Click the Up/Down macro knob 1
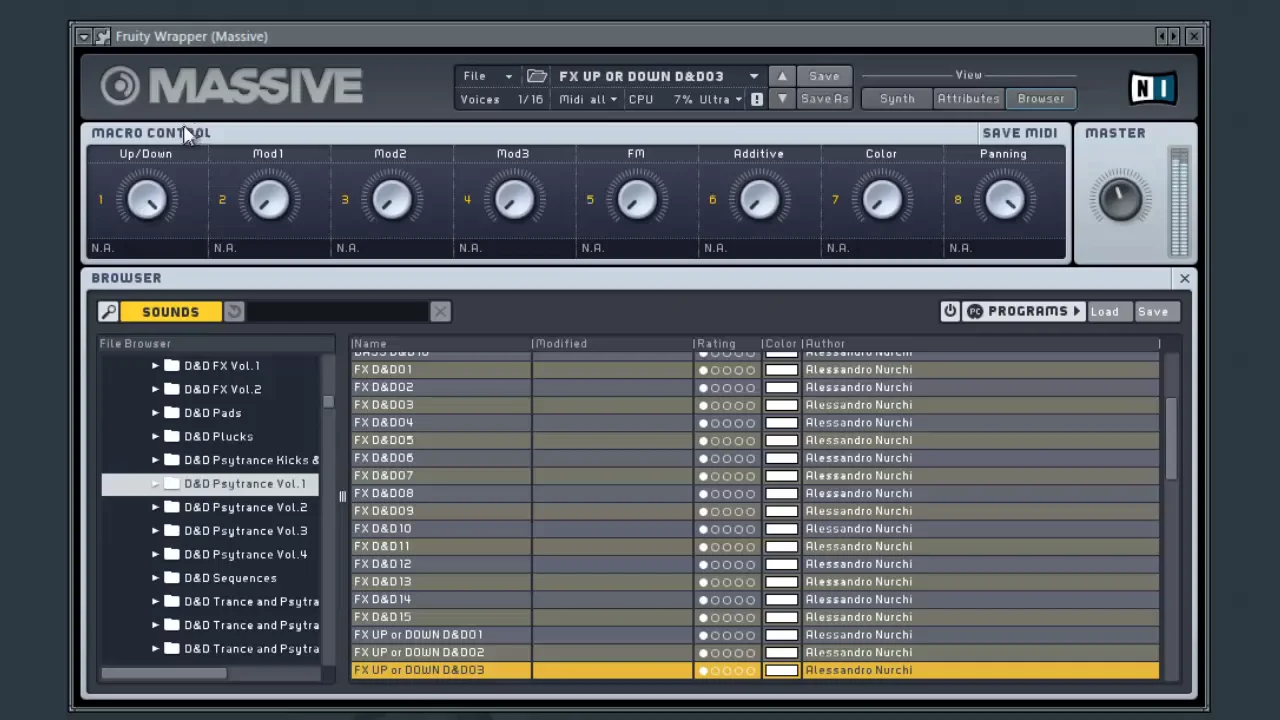The width and height of the screenshot is (1280, 720). (146, 199)
